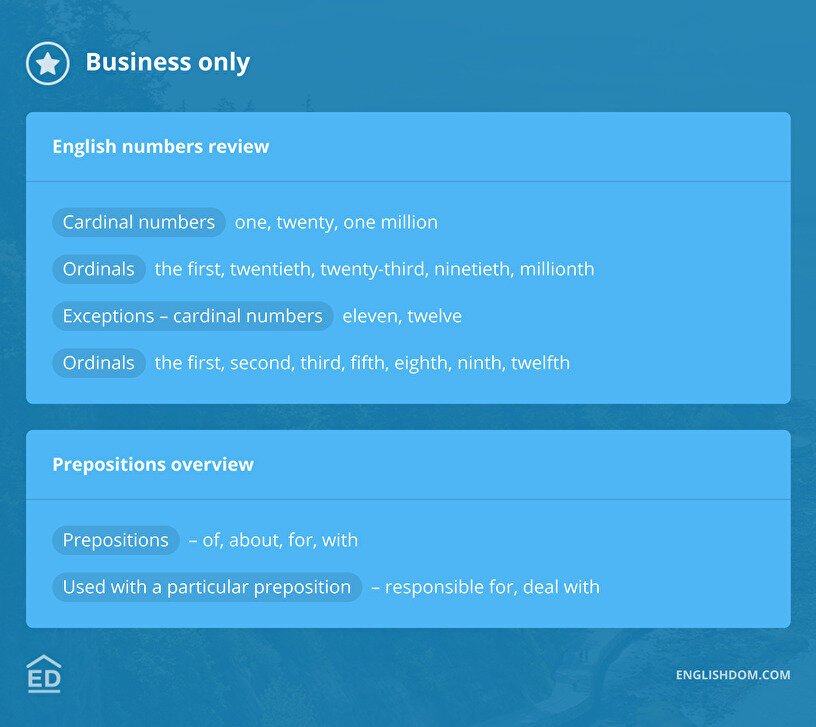Click the text eleven, twelve

(402, 316)
